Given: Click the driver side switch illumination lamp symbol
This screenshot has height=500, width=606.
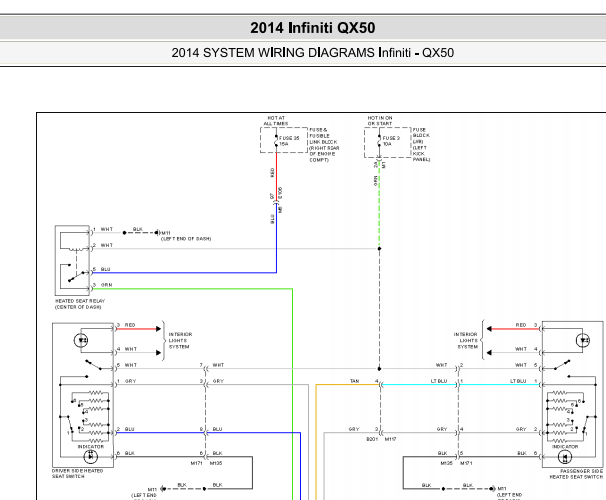Looking at the screenshot, I should click(x=81, y=340).
